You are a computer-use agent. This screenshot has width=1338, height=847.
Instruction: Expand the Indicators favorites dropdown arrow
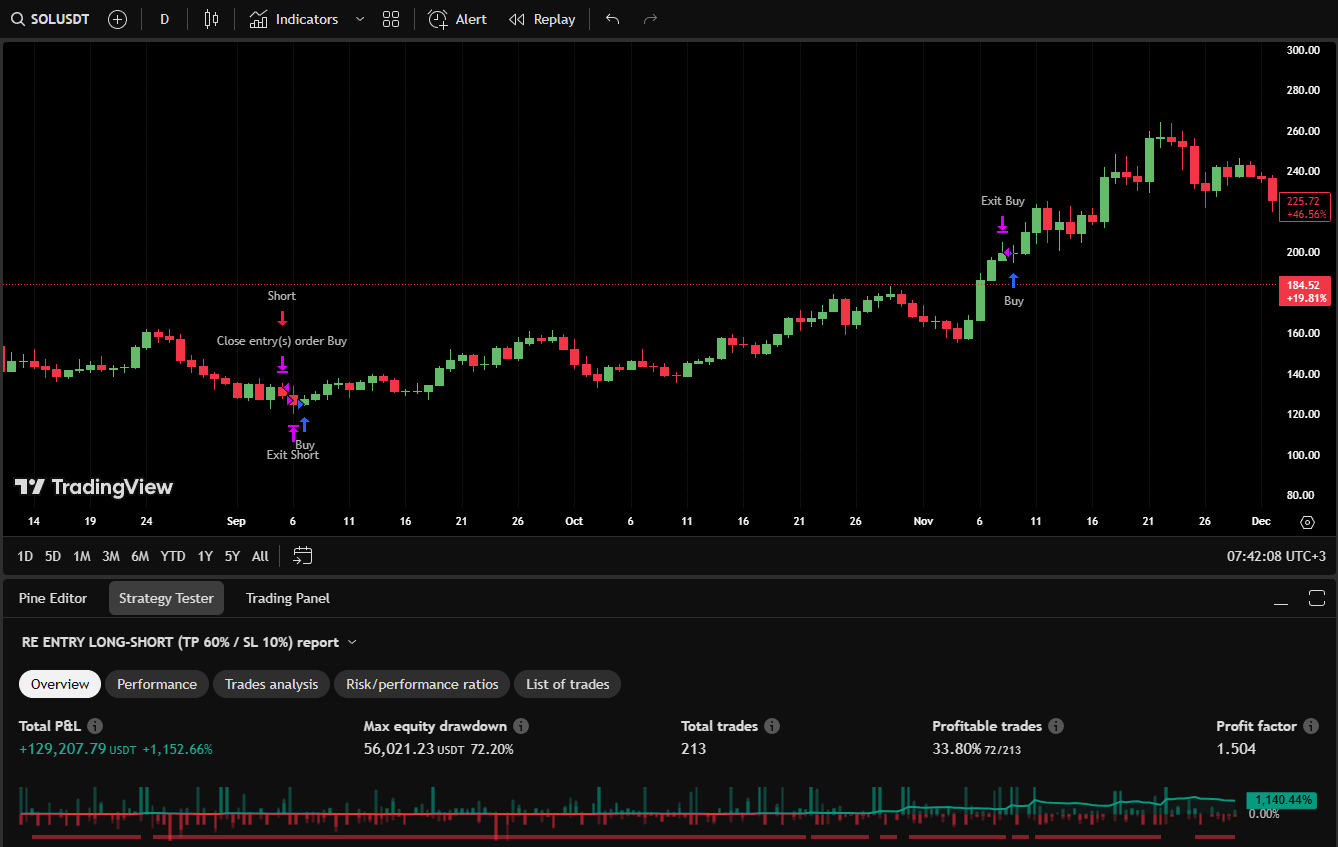360,19
